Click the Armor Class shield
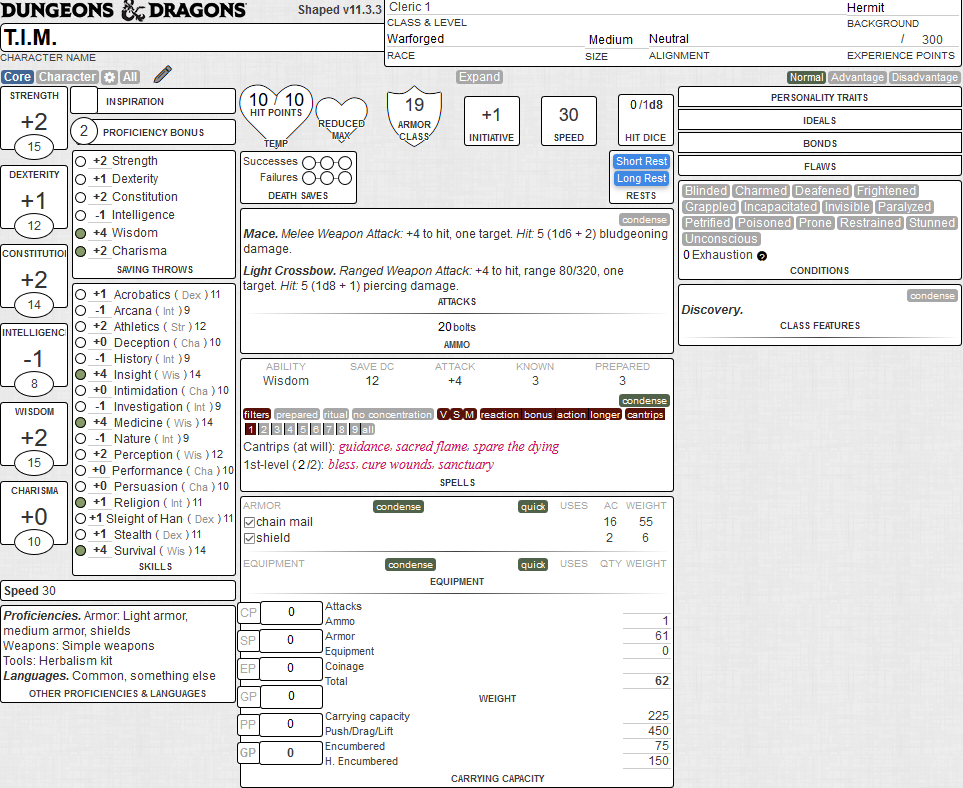963x788 pixels. pyautogui.click(x=414, y=115)
